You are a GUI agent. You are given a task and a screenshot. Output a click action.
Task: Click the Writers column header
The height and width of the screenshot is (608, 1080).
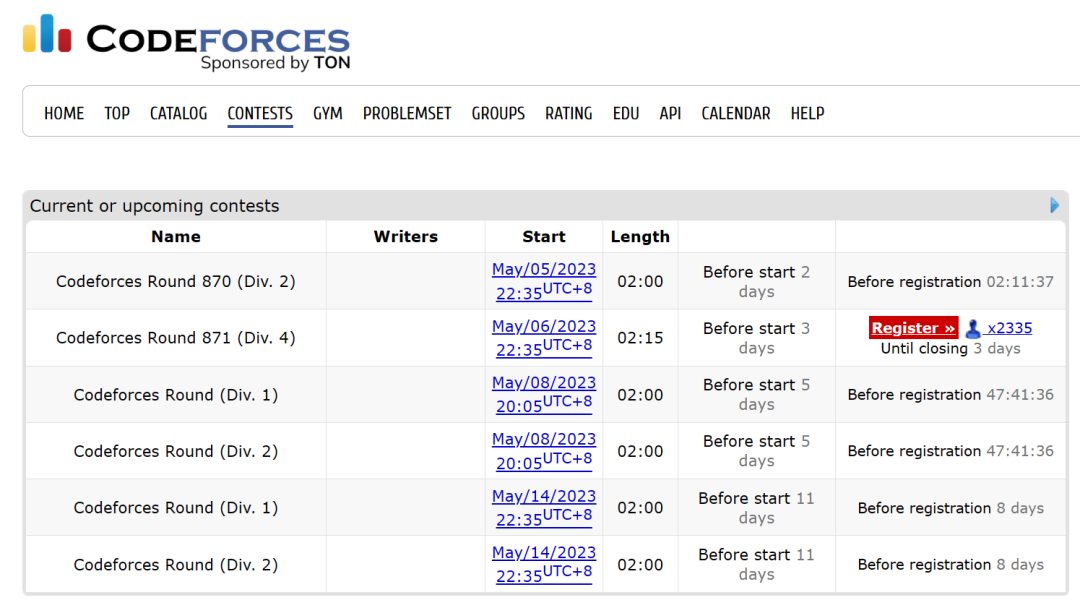click(x=406, y=236)
